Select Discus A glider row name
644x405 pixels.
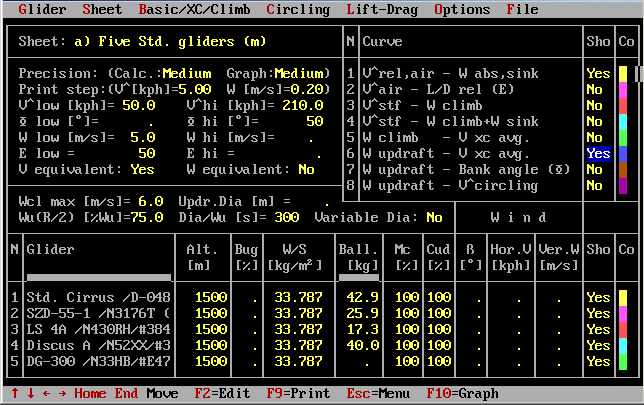98,345
